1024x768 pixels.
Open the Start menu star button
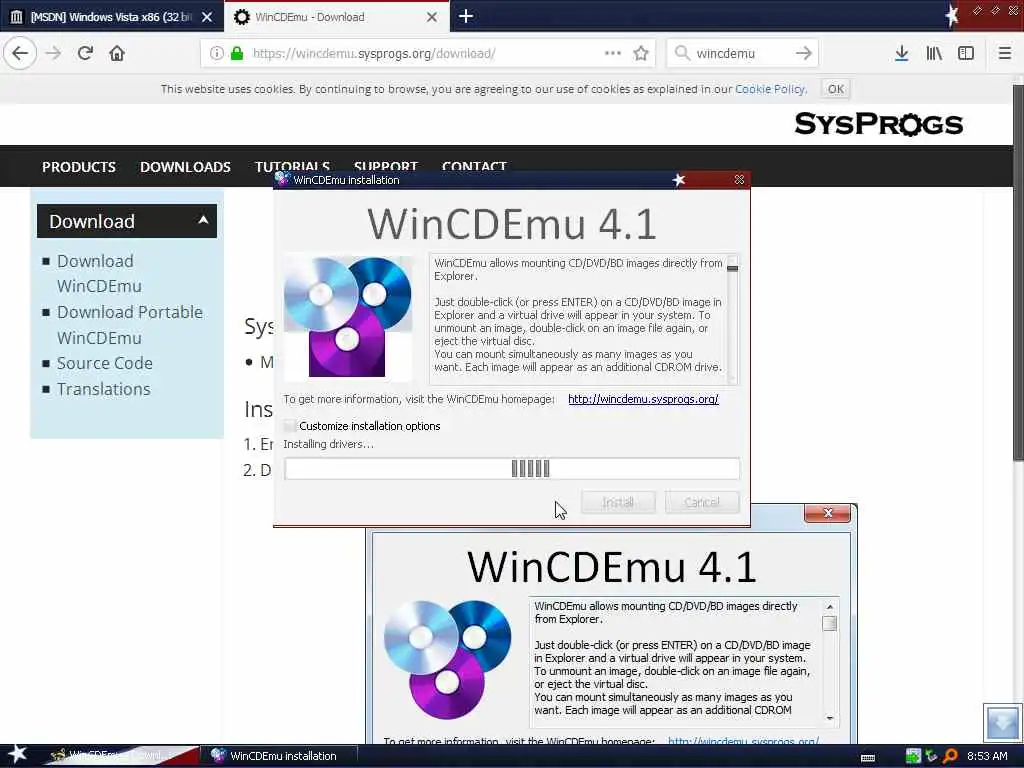[17, 755]
